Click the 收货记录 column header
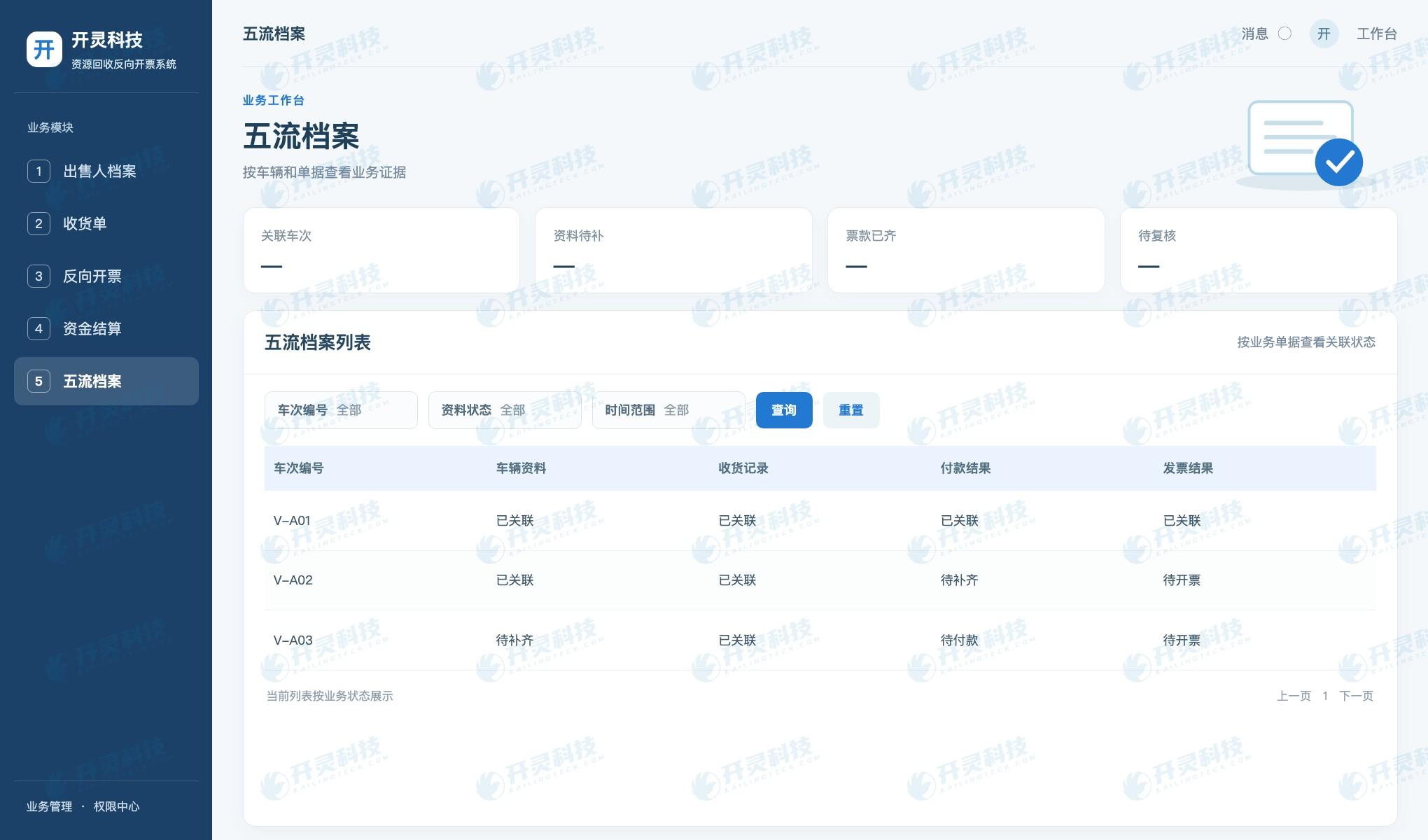1428x840 pixels. [x=743, y=468]
